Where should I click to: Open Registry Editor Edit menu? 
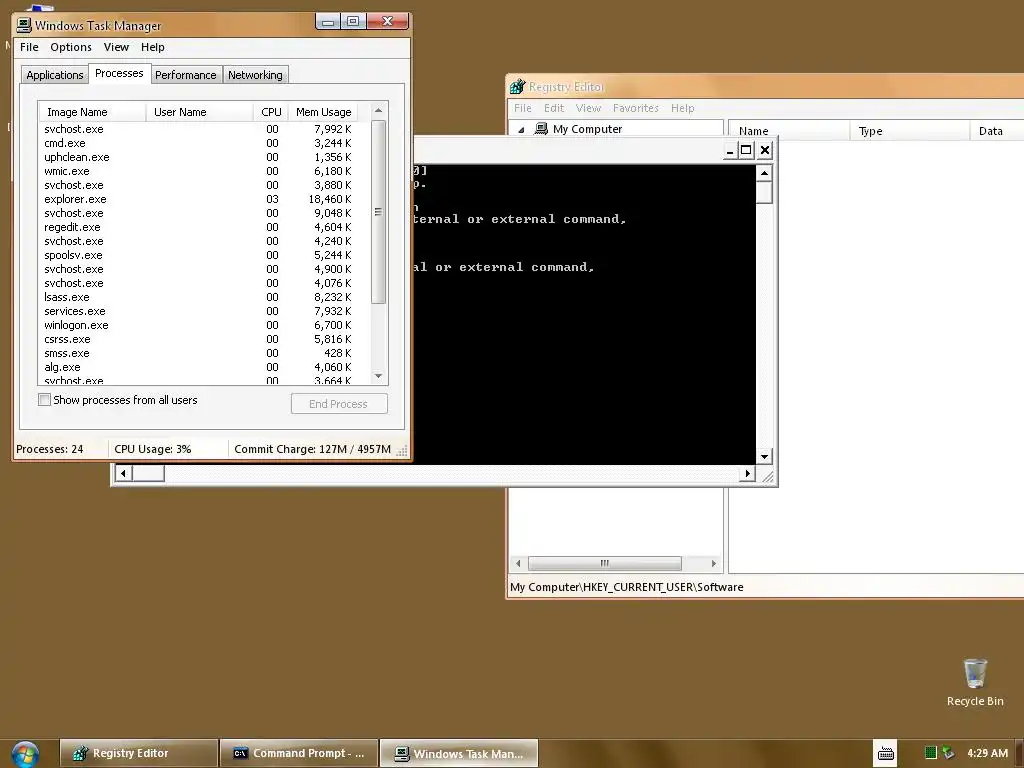pyautogui.click(x=554, y=108)
